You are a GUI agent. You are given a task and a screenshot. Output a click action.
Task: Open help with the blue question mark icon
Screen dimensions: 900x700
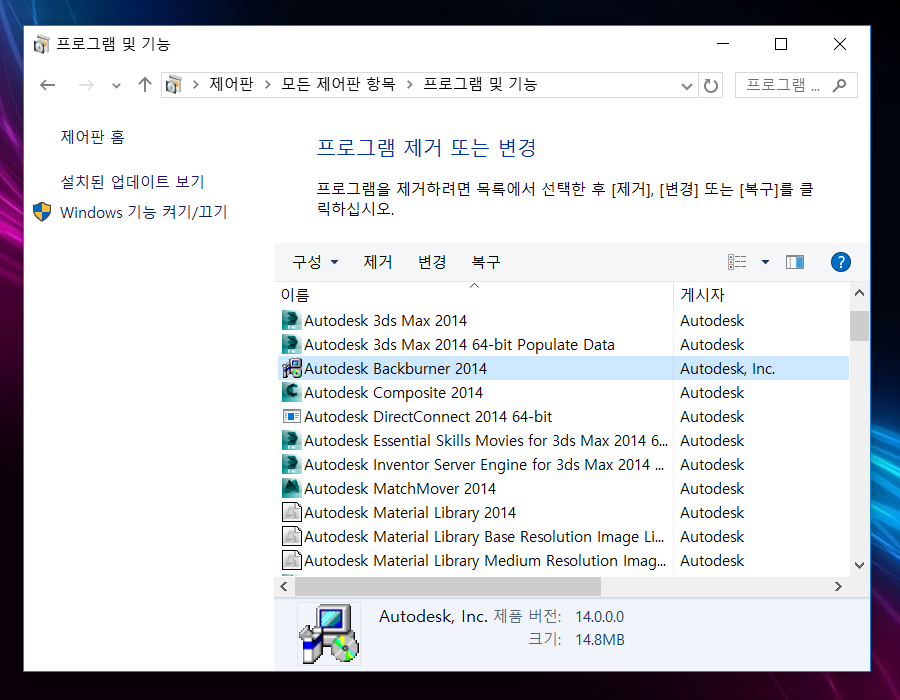tap(840, 262)
